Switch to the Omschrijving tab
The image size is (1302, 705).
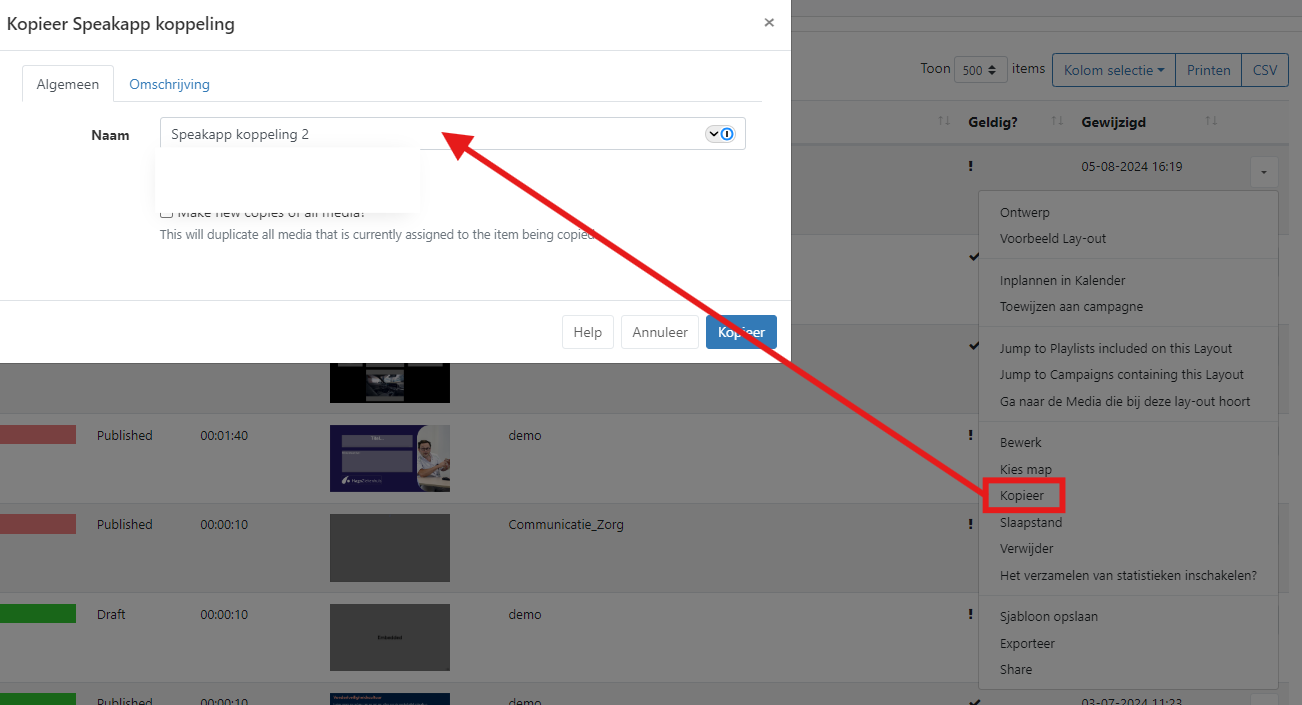[x=169, y=84]
